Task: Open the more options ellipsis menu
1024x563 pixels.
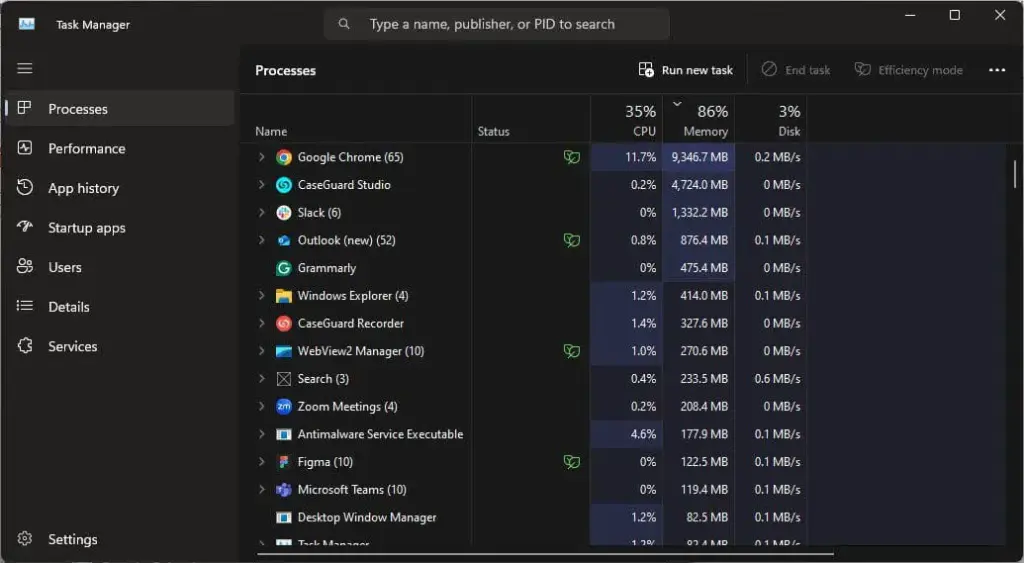Action: pos(997,70)
